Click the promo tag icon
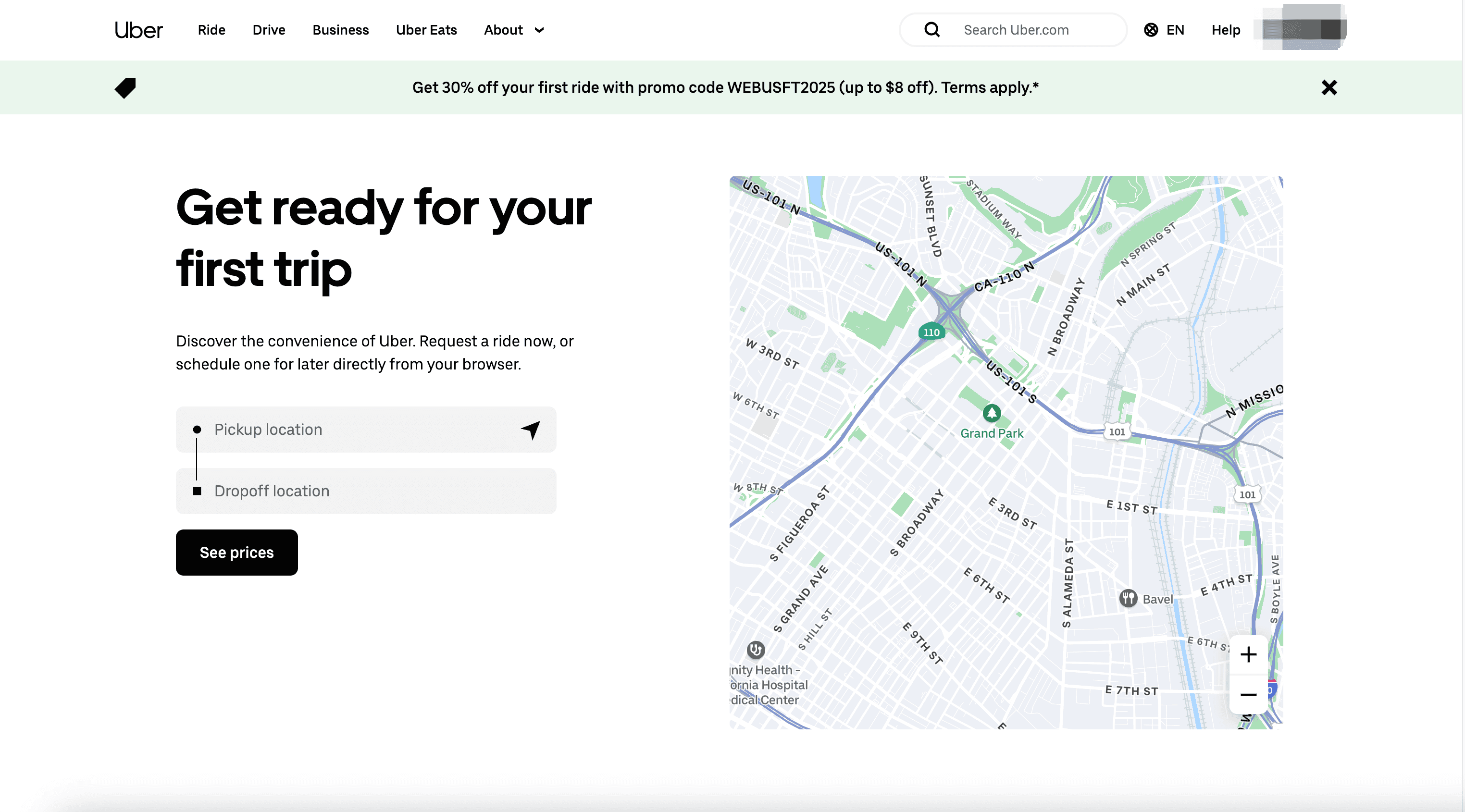This screenshot has width=1465, height=812. (x=125, y=87)
